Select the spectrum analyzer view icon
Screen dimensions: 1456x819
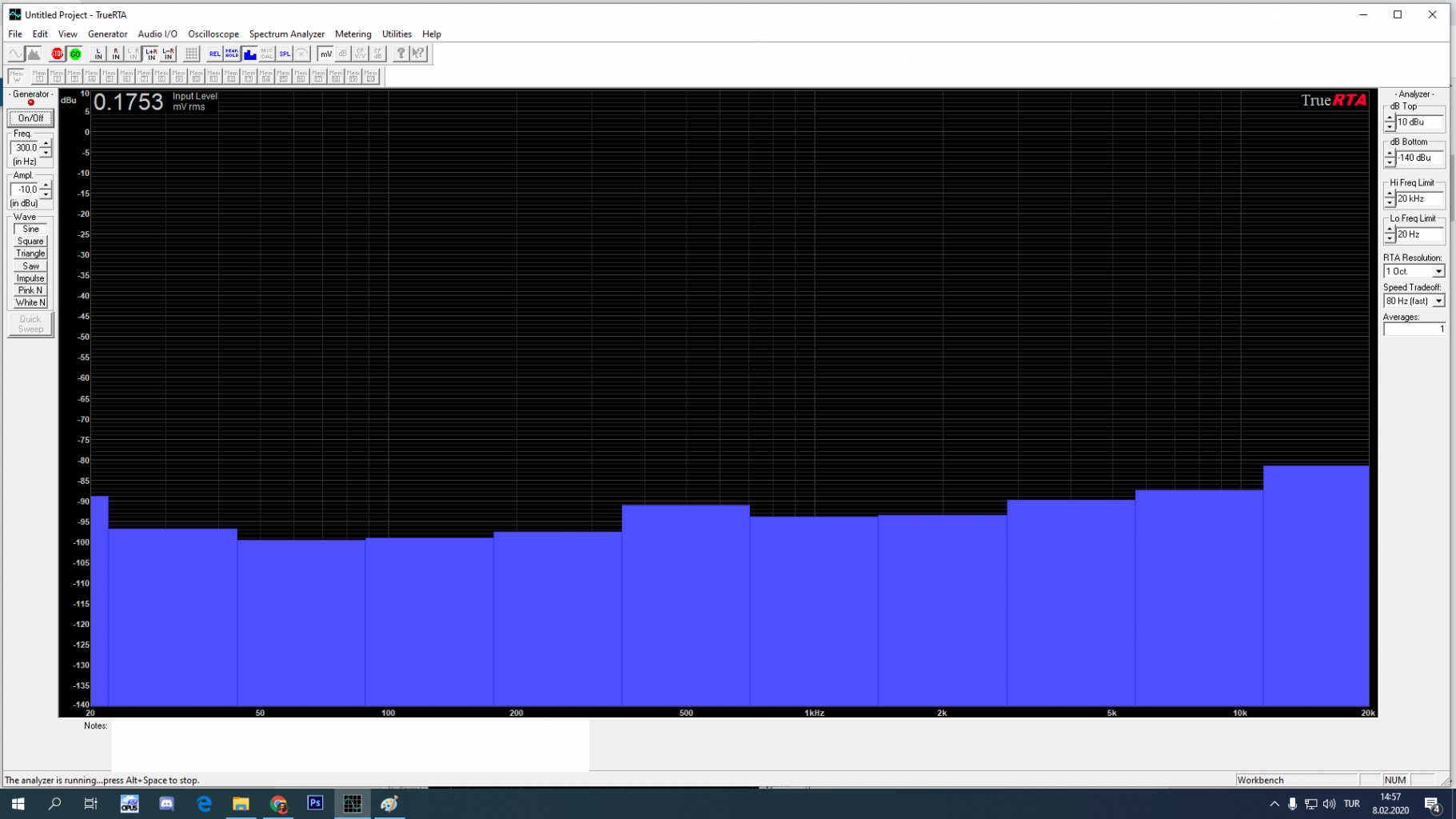[x=34, y=54]
